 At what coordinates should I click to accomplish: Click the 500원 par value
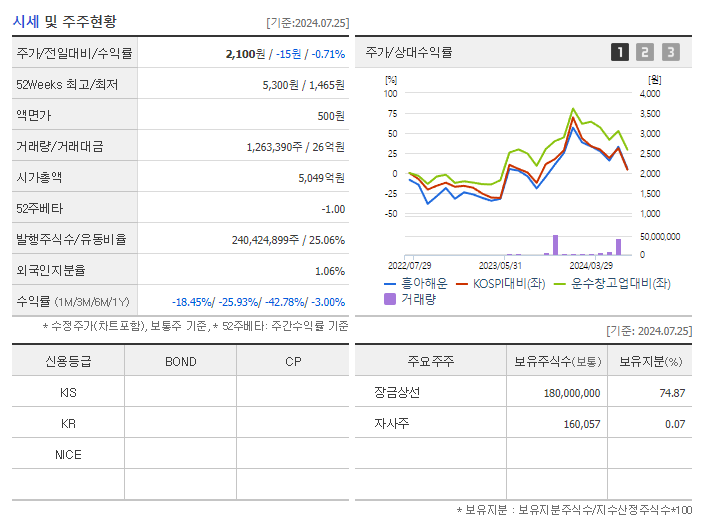(331, 116)
